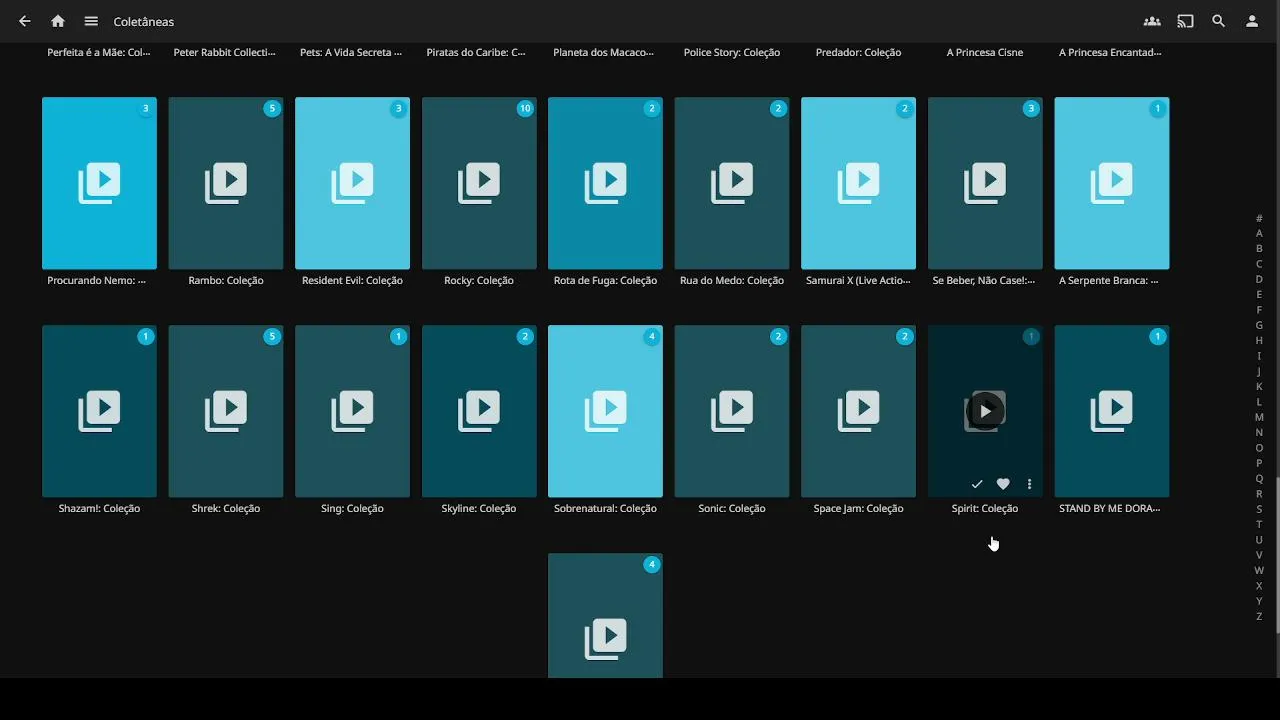1280x720 pixels.
Task: Click the Cast to device icon
Action: point(1185,21)
